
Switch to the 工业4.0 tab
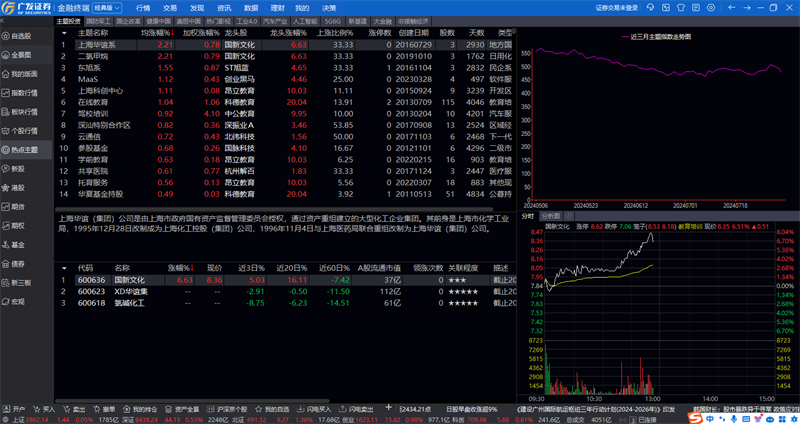(x=247, y=21)
